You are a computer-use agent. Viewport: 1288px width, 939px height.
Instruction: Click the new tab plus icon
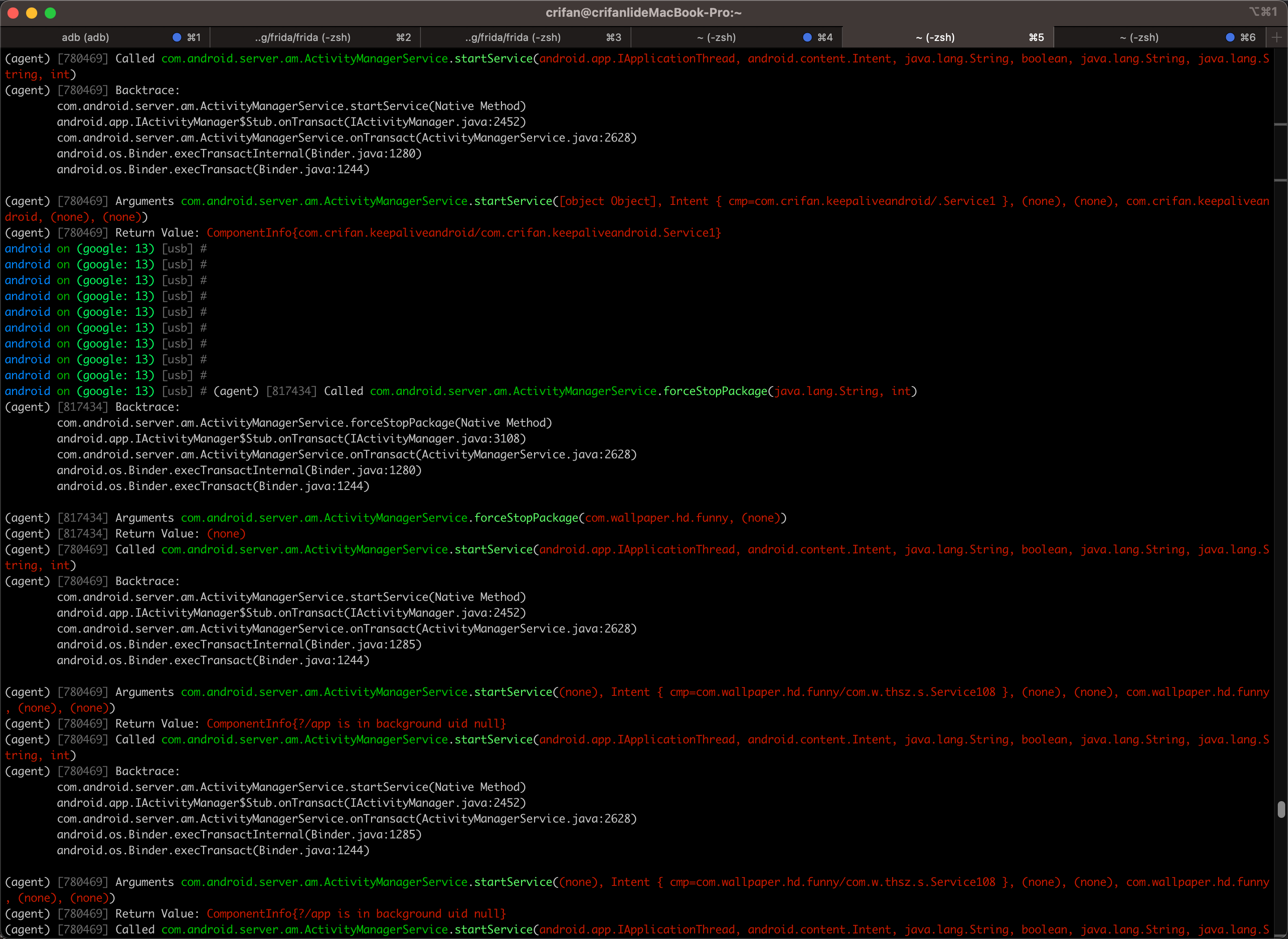coord(1276,38)
